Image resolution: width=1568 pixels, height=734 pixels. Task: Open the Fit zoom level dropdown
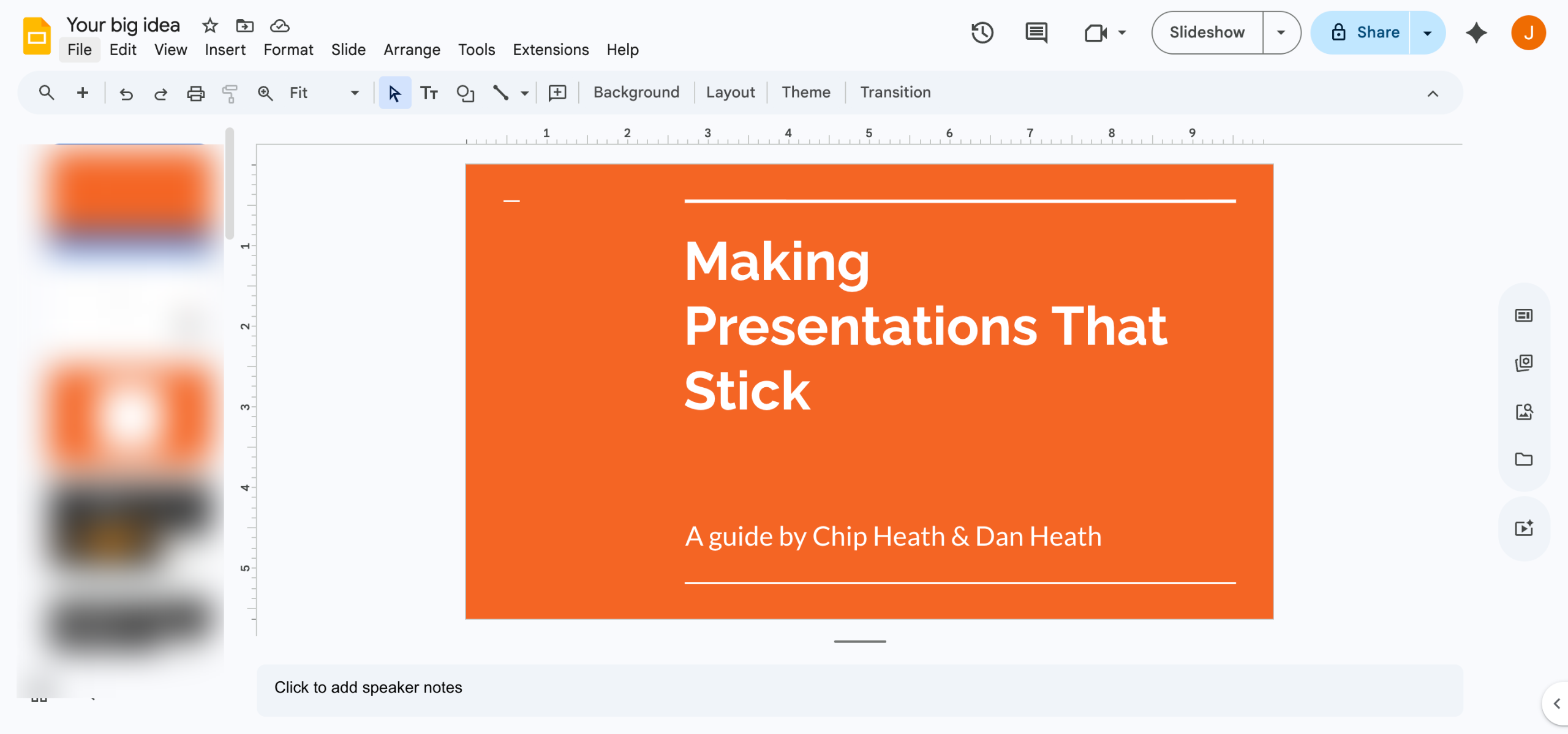355,93
